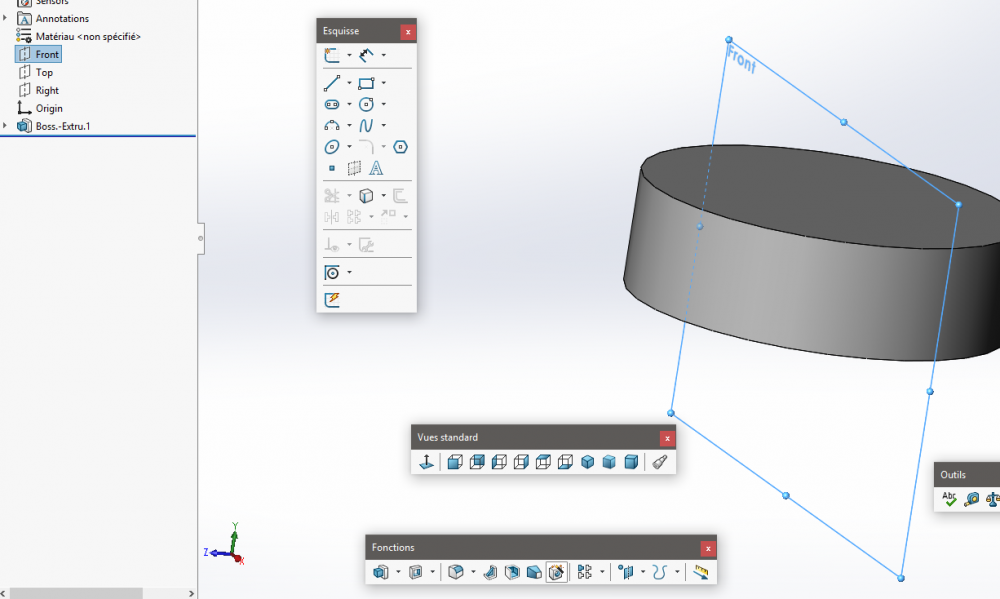The height and width of the screenshot is (599, 1000).
Task: Select the Corner Rectangle tool
Action: pyautogui.click(x=366, y=83)
